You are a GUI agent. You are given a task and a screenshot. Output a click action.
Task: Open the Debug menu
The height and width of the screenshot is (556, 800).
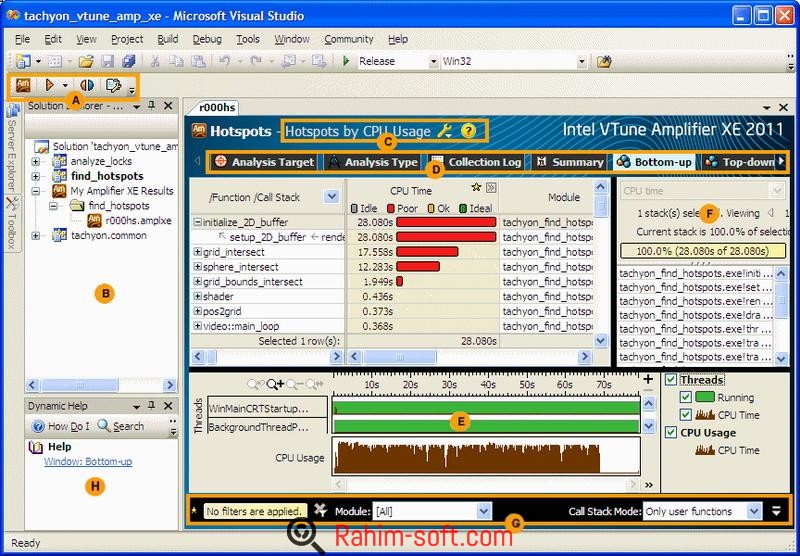pos(207,39)
